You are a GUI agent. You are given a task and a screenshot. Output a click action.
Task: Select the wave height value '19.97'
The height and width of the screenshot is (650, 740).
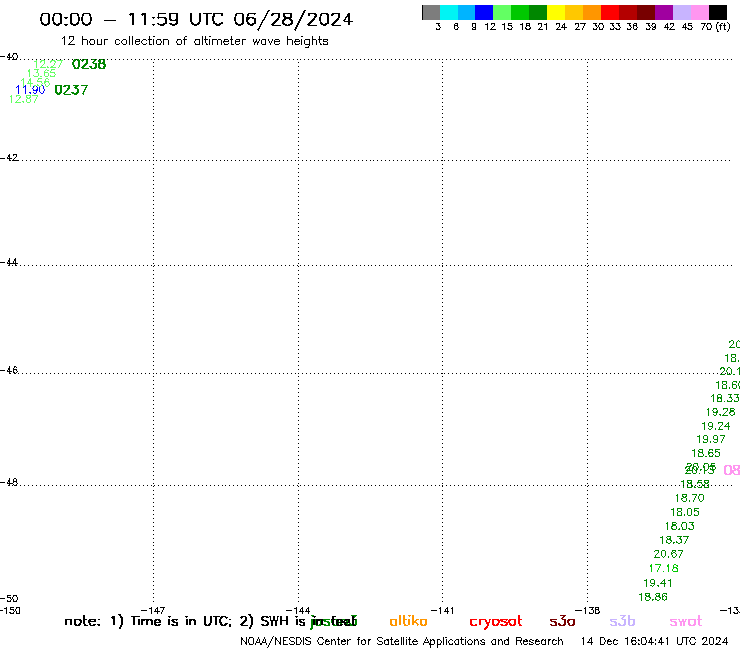(x=711, y=439)
